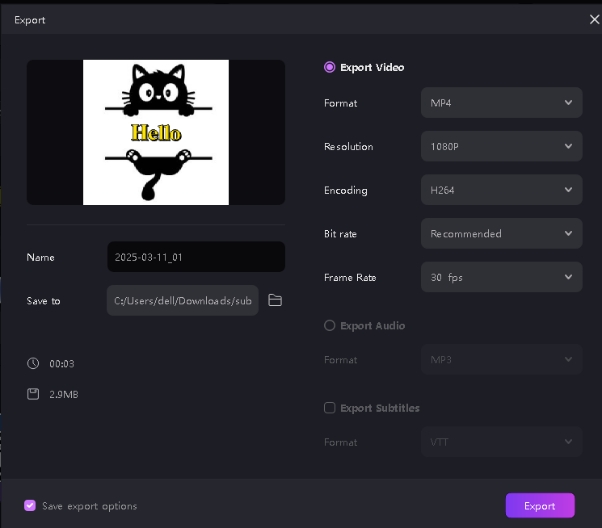Image resolution: width=602 pixels, height=528 pixels.
Task: Enable the Export Subtitles checkbox
Action: tap(329, 408)
